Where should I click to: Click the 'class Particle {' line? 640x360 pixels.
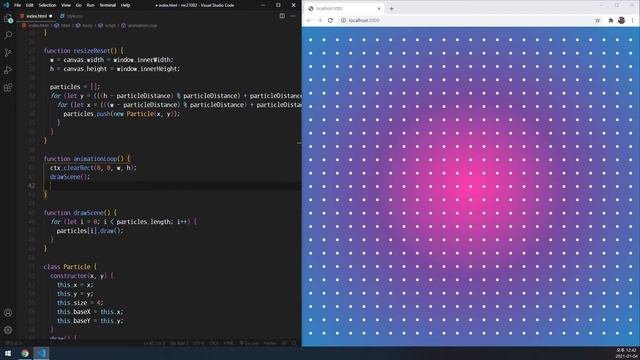pyautogui.click(x=70, y=267)
